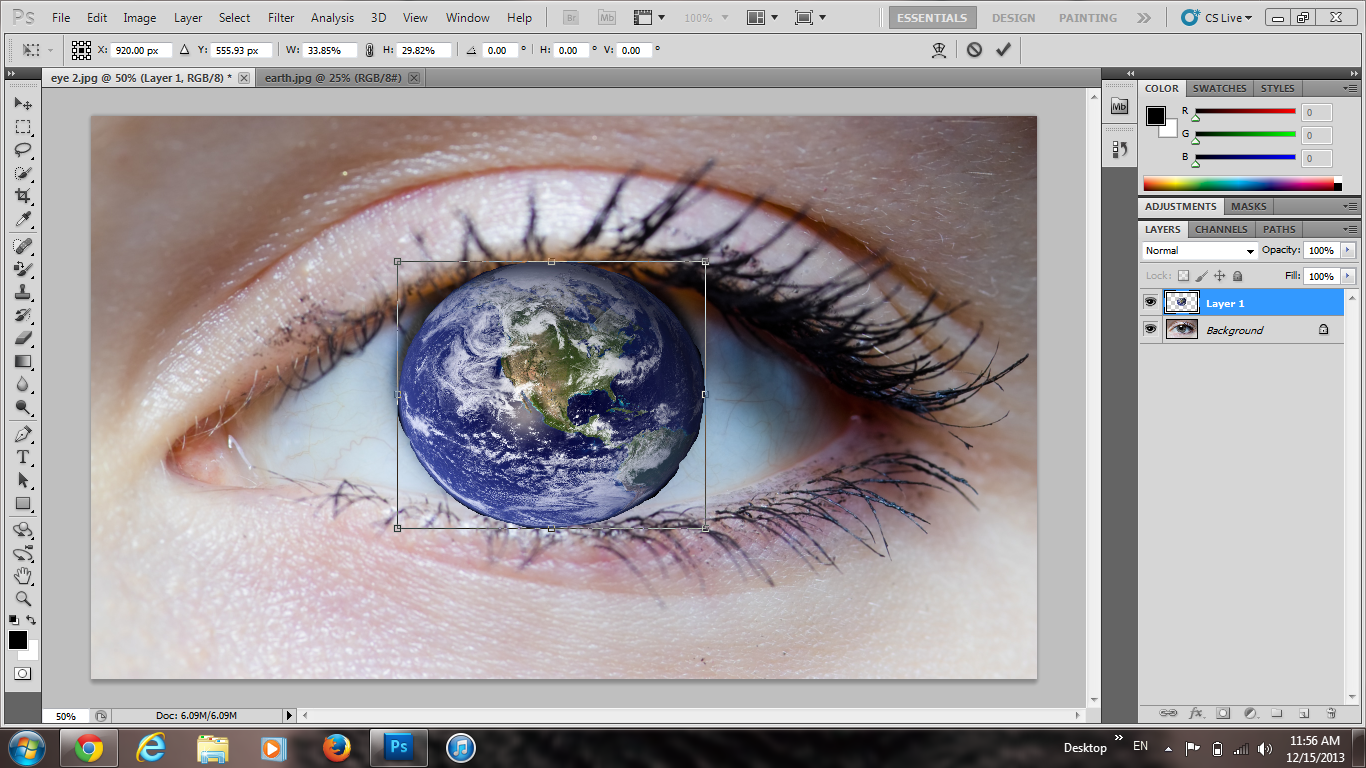Screen dimensions: 1366x768
Task: Toggle visibility of Layer 1
Action: click(x=1151, y=302)
